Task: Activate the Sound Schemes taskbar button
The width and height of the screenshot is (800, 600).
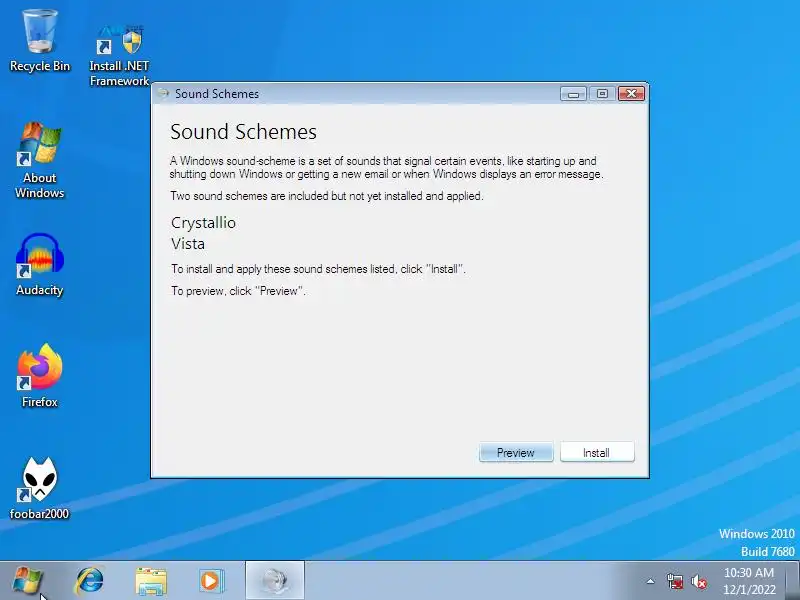Action: tap(275, 581)
